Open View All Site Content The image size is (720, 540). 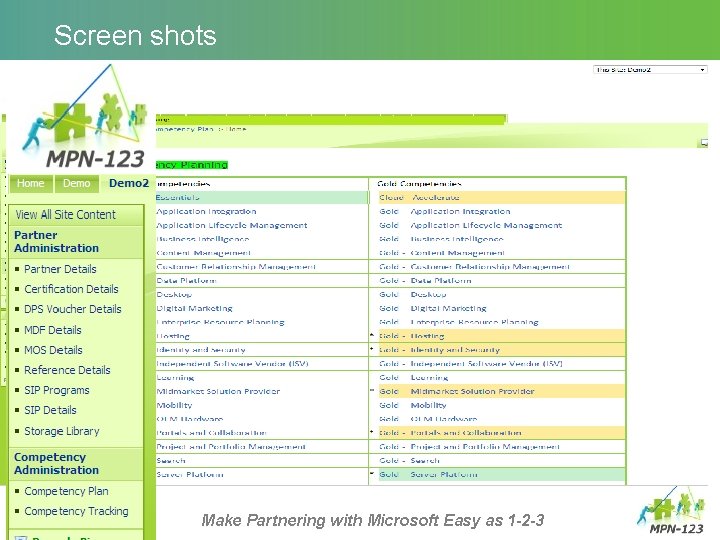pos(65,214)
